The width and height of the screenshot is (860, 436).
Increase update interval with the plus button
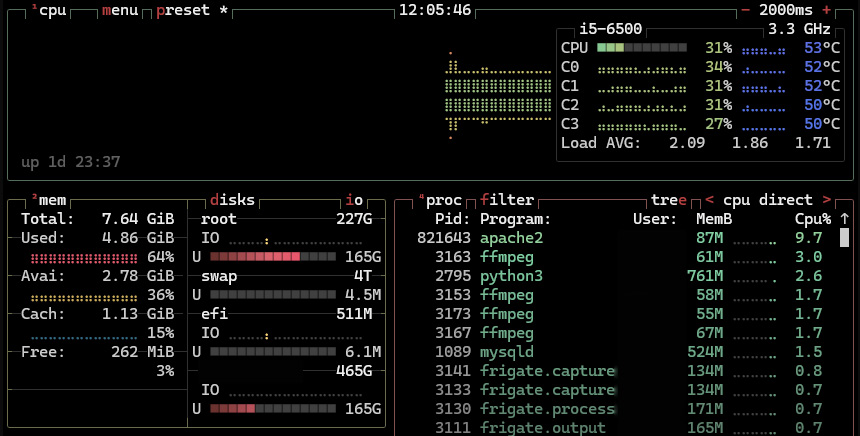click(x=826, y=10)
